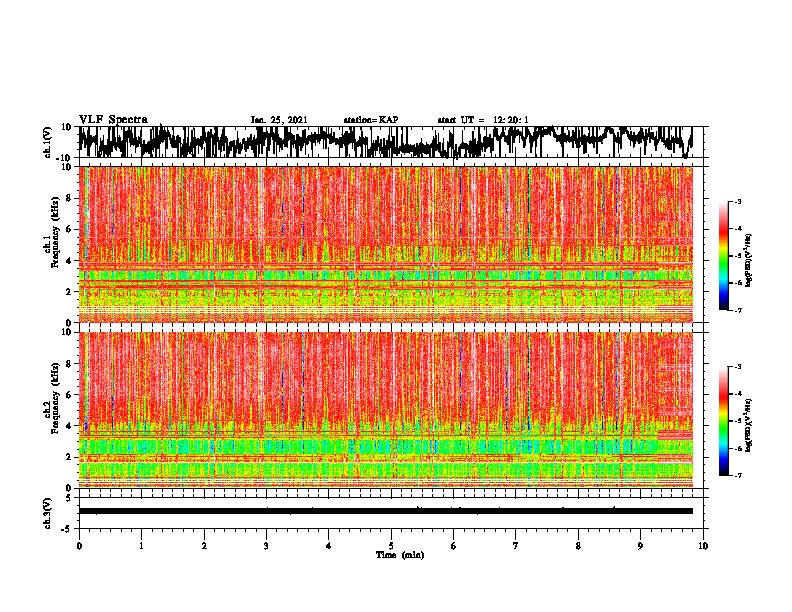Click the 'station=KAP' label
792x612 pixels.
pos(371,120)
